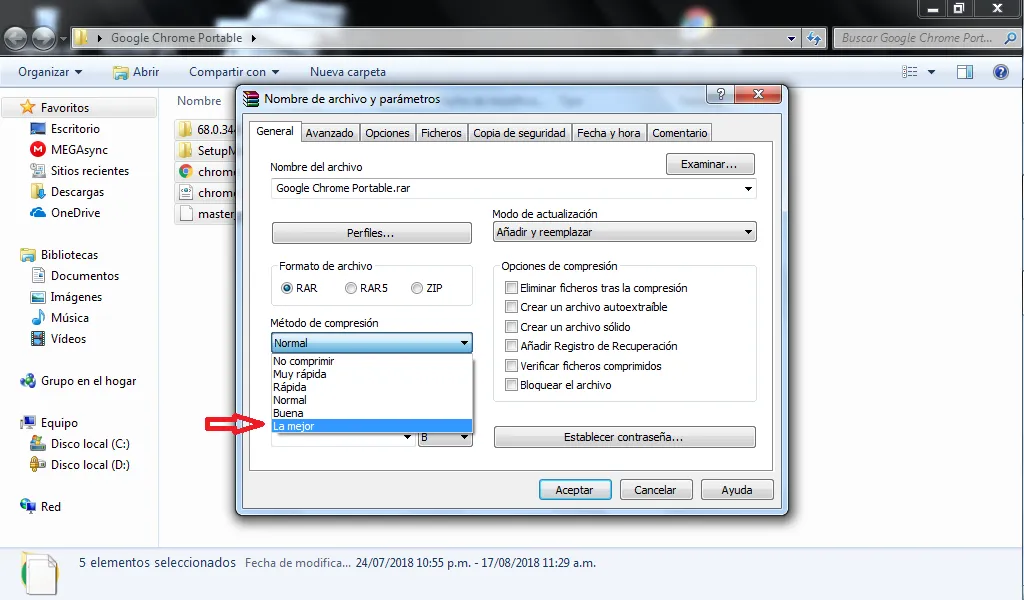Enable Crear un archivo autoextraíble
This screenshot has width=1024, height=600.
[511, 307]
